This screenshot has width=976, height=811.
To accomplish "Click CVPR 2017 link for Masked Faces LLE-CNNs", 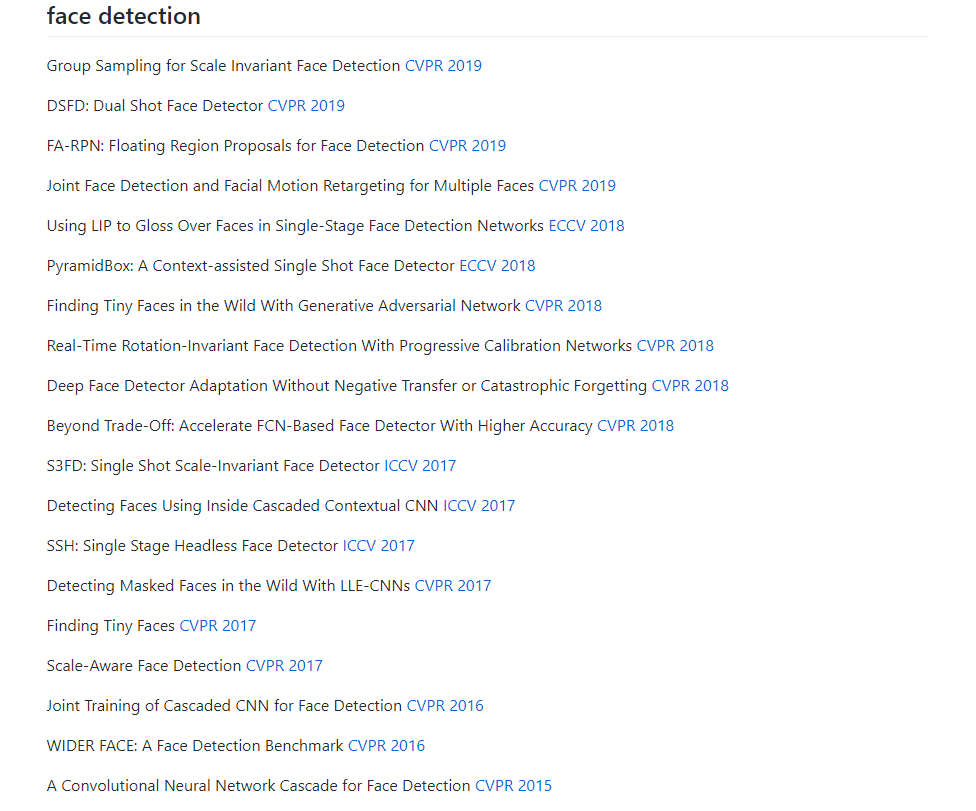I will click(453, 586).
